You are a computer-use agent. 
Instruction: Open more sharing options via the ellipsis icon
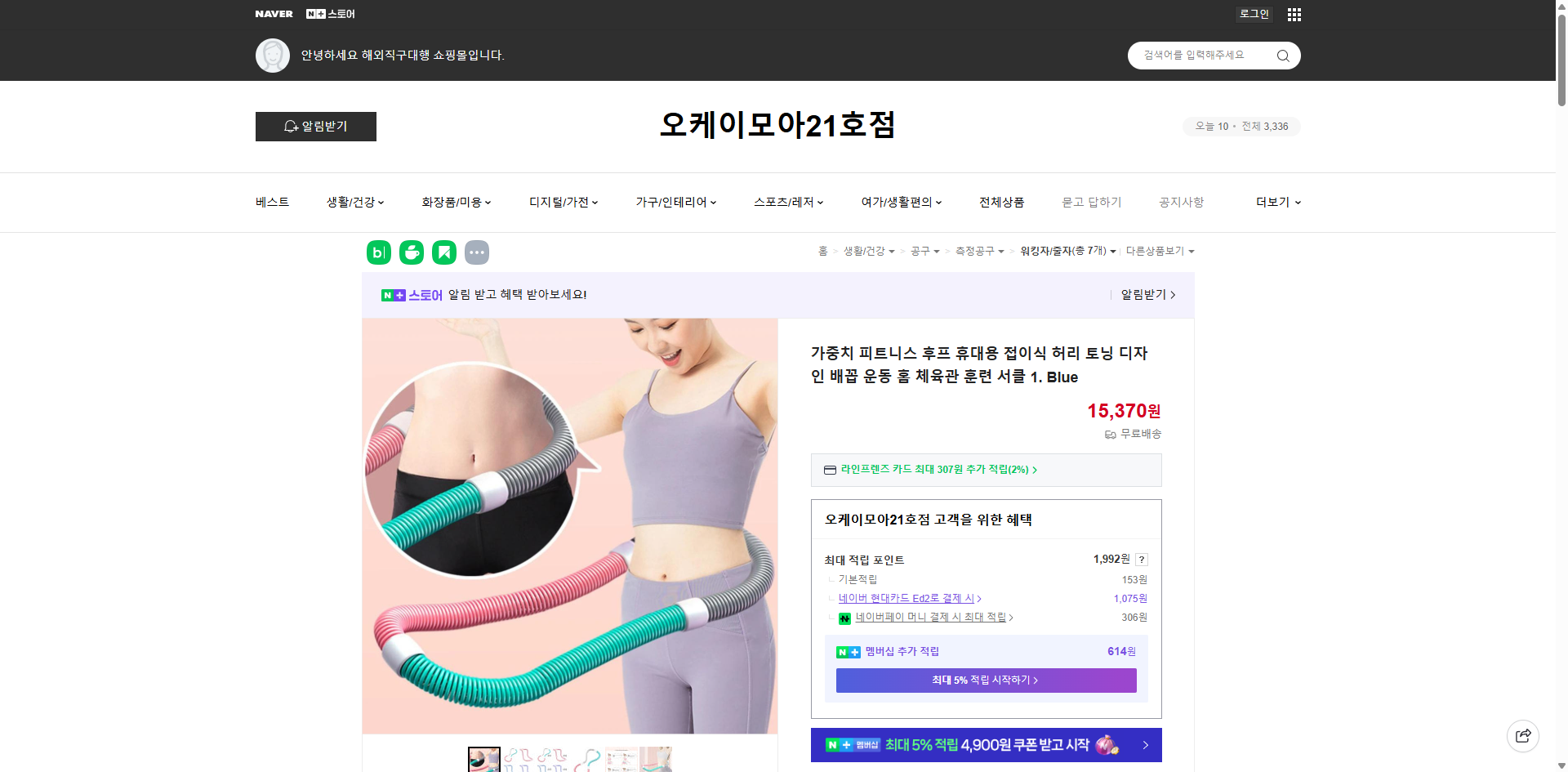477,252
